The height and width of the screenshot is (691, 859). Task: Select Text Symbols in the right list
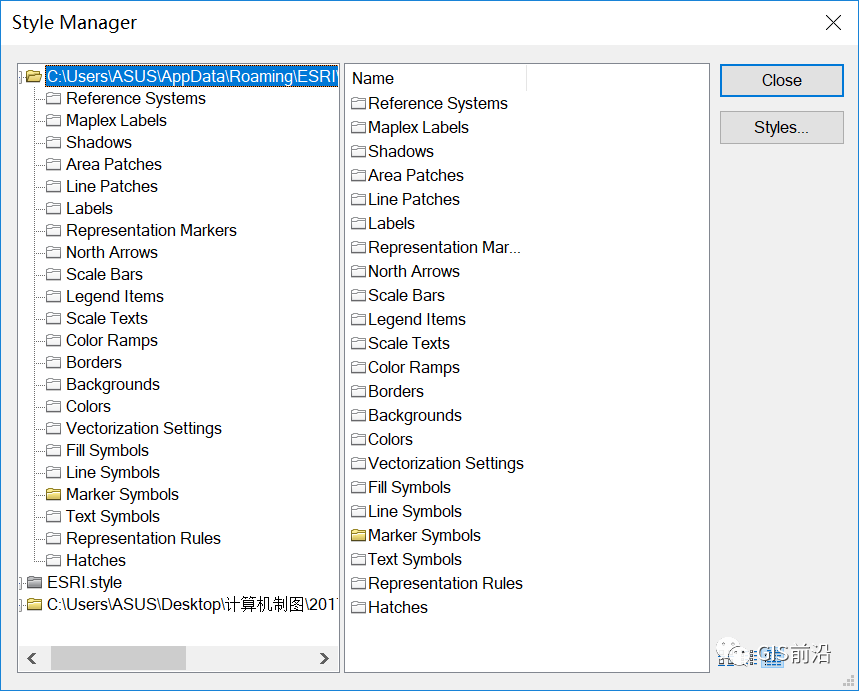click(x=414, y=559)
